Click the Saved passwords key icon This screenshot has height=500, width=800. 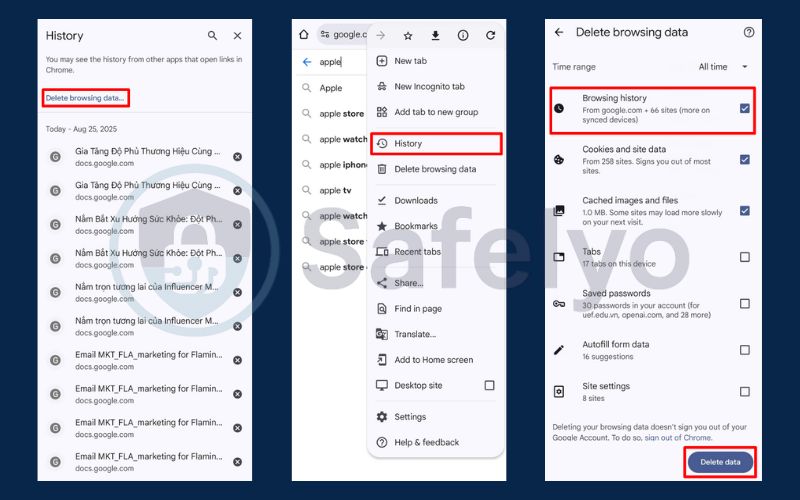coord(559,304)
